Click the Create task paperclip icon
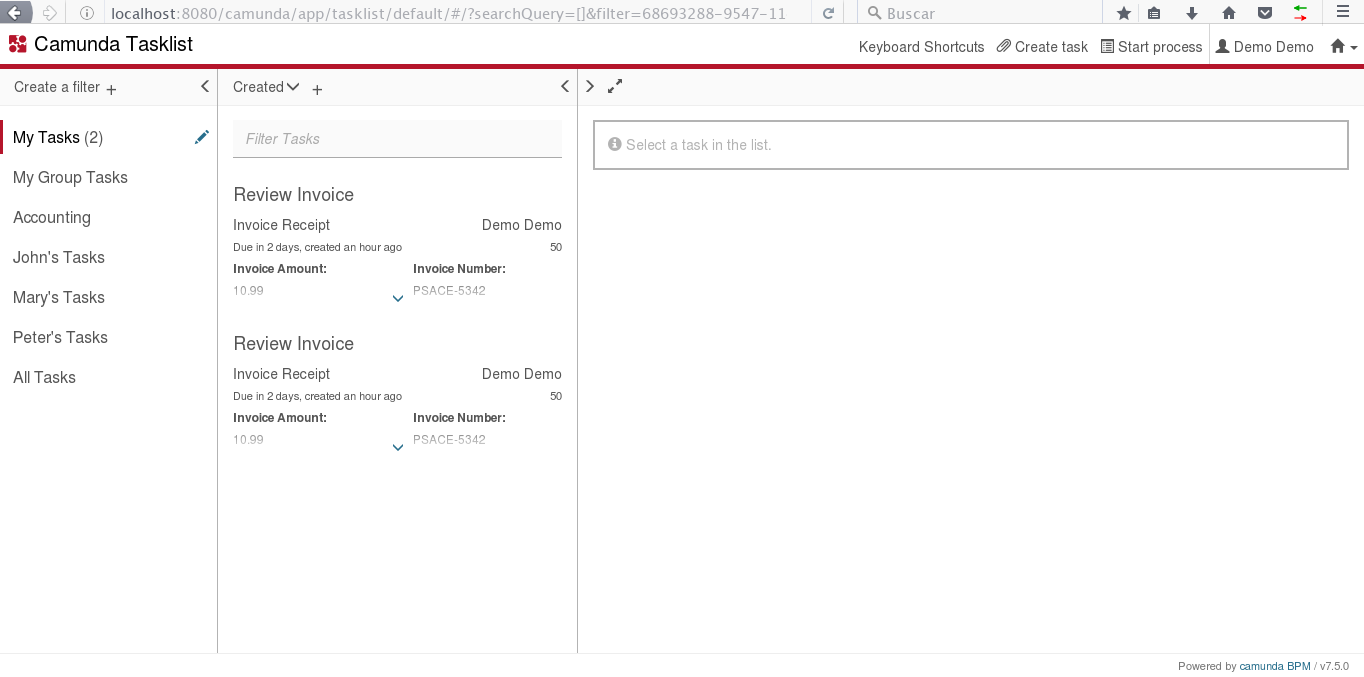 [x=1004, y=46]
